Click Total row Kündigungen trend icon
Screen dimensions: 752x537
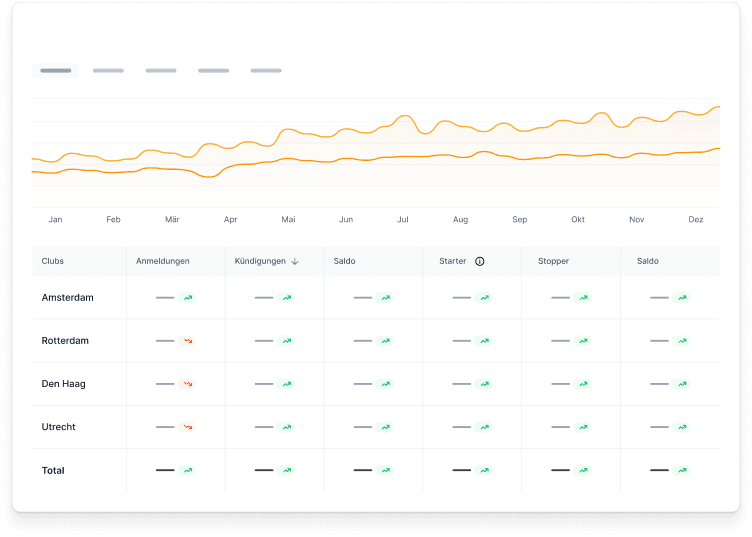286,470
